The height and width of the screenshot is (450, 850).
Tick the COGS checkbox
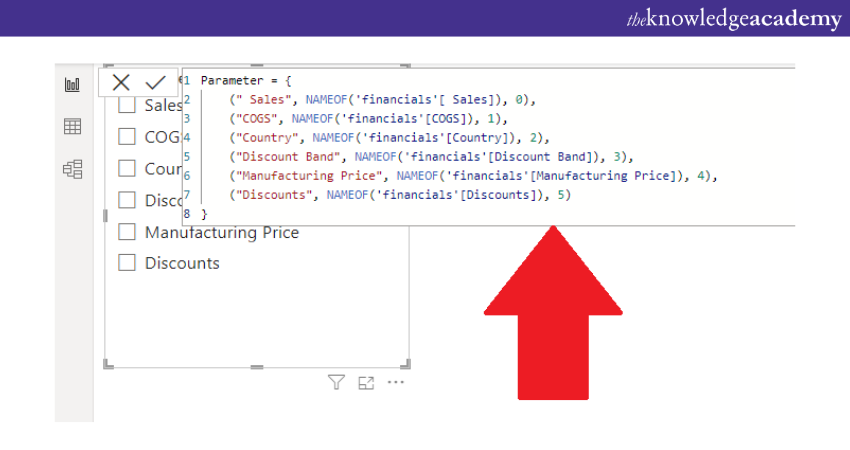tap(127, 137)
